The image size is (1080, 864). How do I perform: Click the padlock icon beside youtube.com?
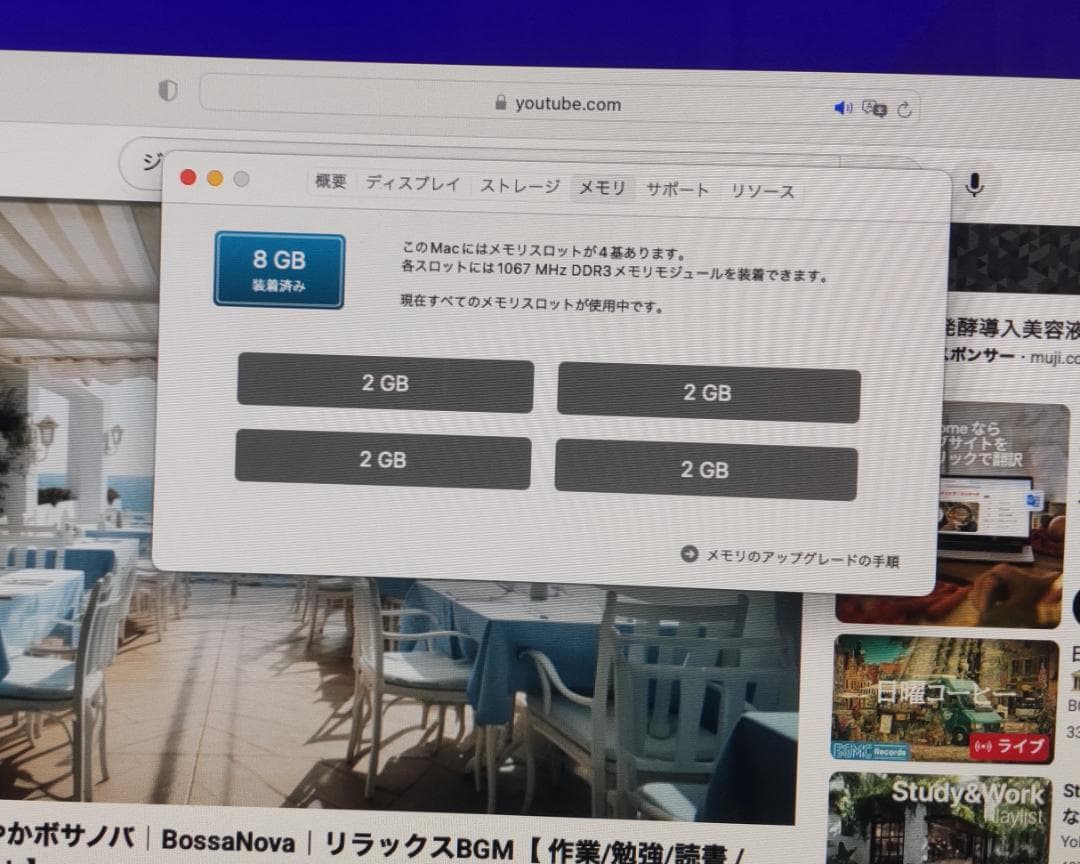(500, 103)
